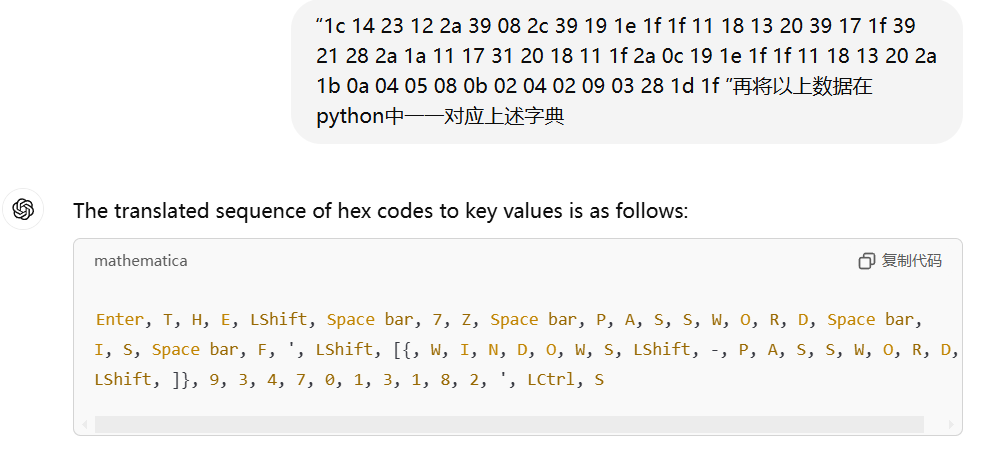Click the '1b' hex value starting third message line
The width and height of the screenshot is (1007, 455).
(x=328, y=86)
